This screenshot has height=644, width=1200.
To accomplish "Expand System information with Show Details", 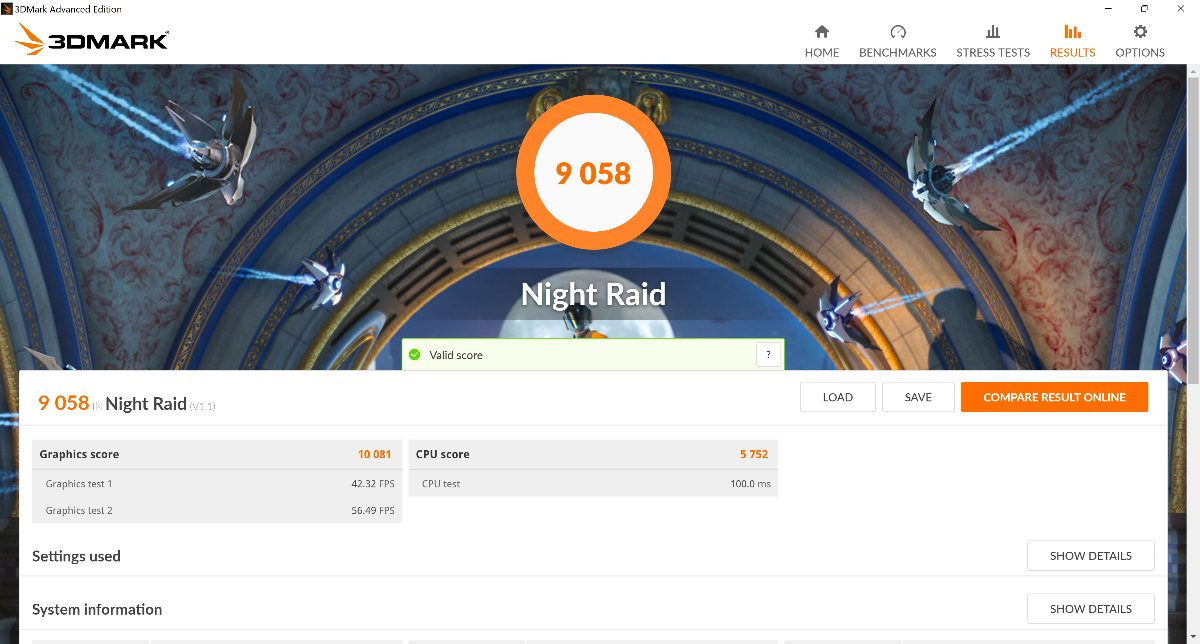I will pos(1091,609).
